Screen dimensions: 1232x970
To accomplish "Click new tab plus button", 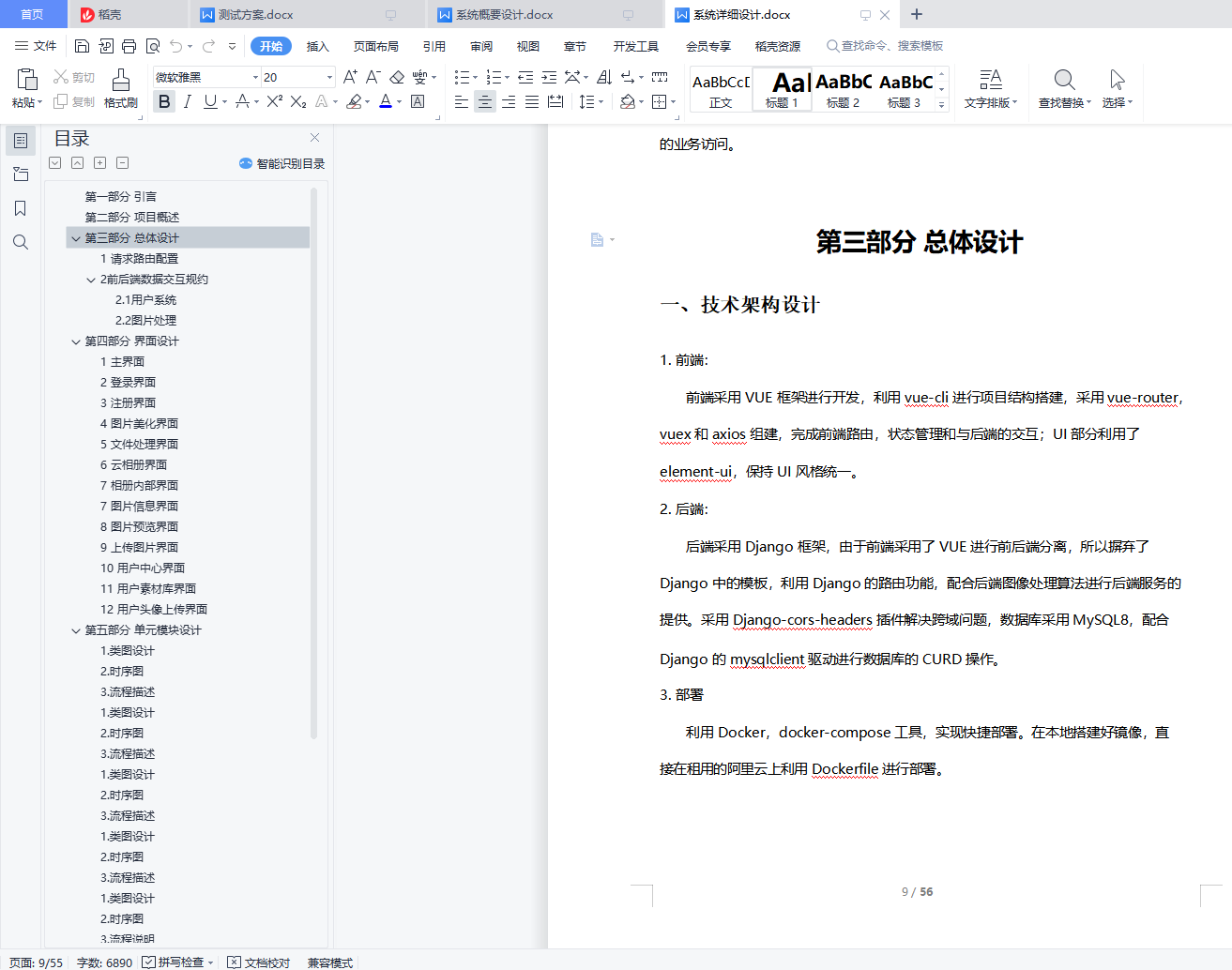I will [x=917, y=14].
